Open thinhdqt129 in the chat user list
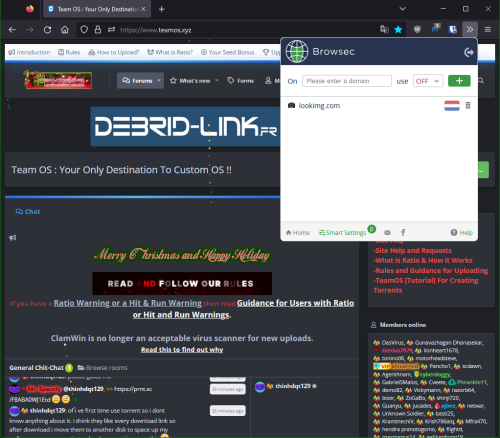This screenshot has height=438, width=500. tap(293, 386)
